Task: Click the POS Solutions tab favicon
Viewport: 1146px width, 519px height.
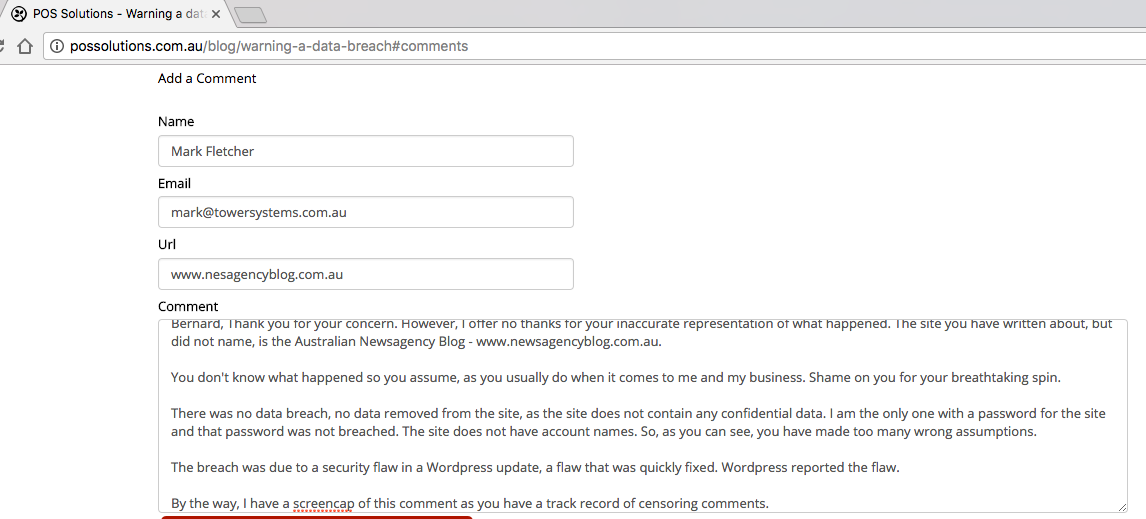Action: pos(18,14)
